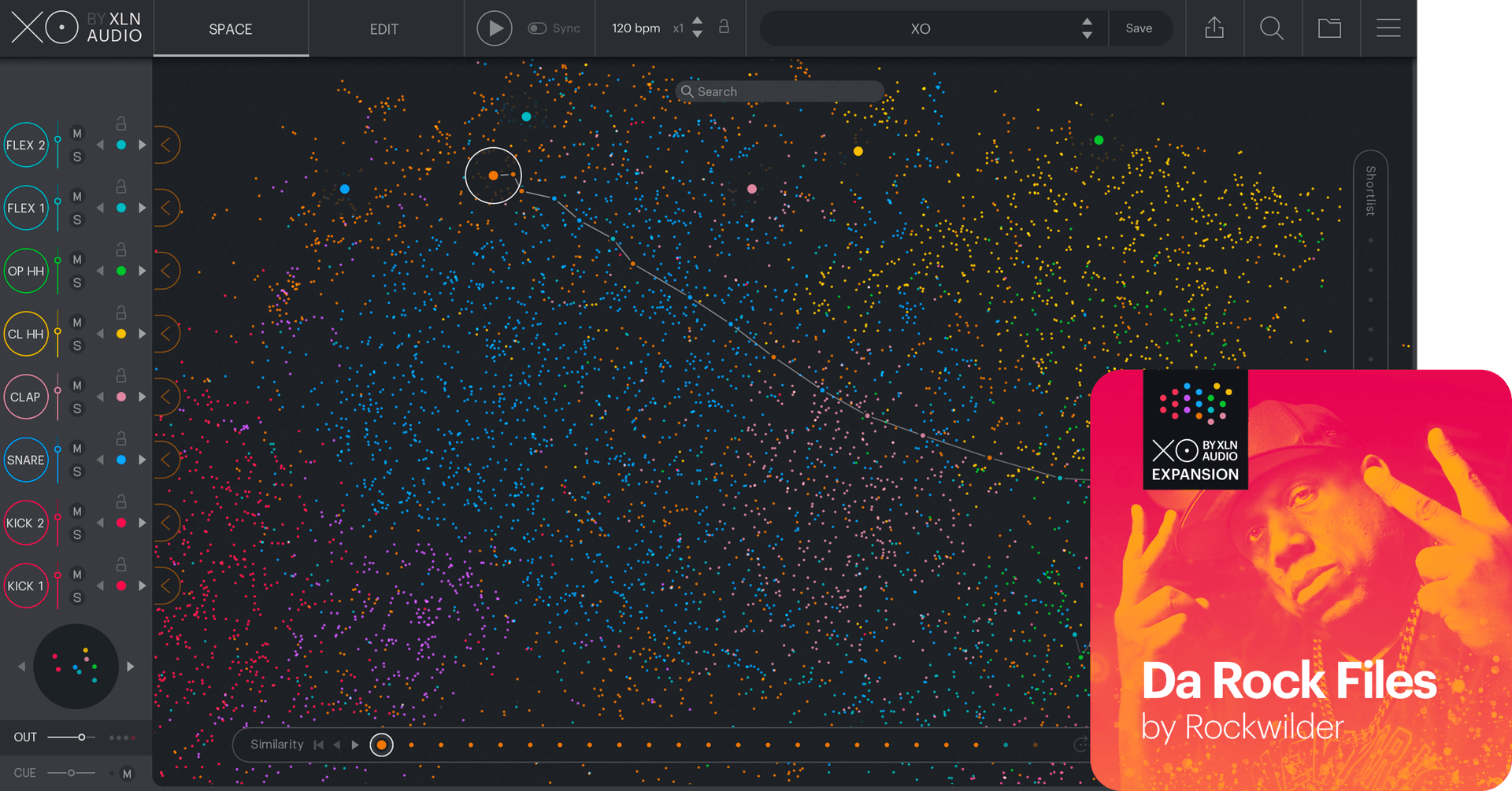
Task: Mute the CLAP channel
Action: pyautogui.click(x=77, y=386)
